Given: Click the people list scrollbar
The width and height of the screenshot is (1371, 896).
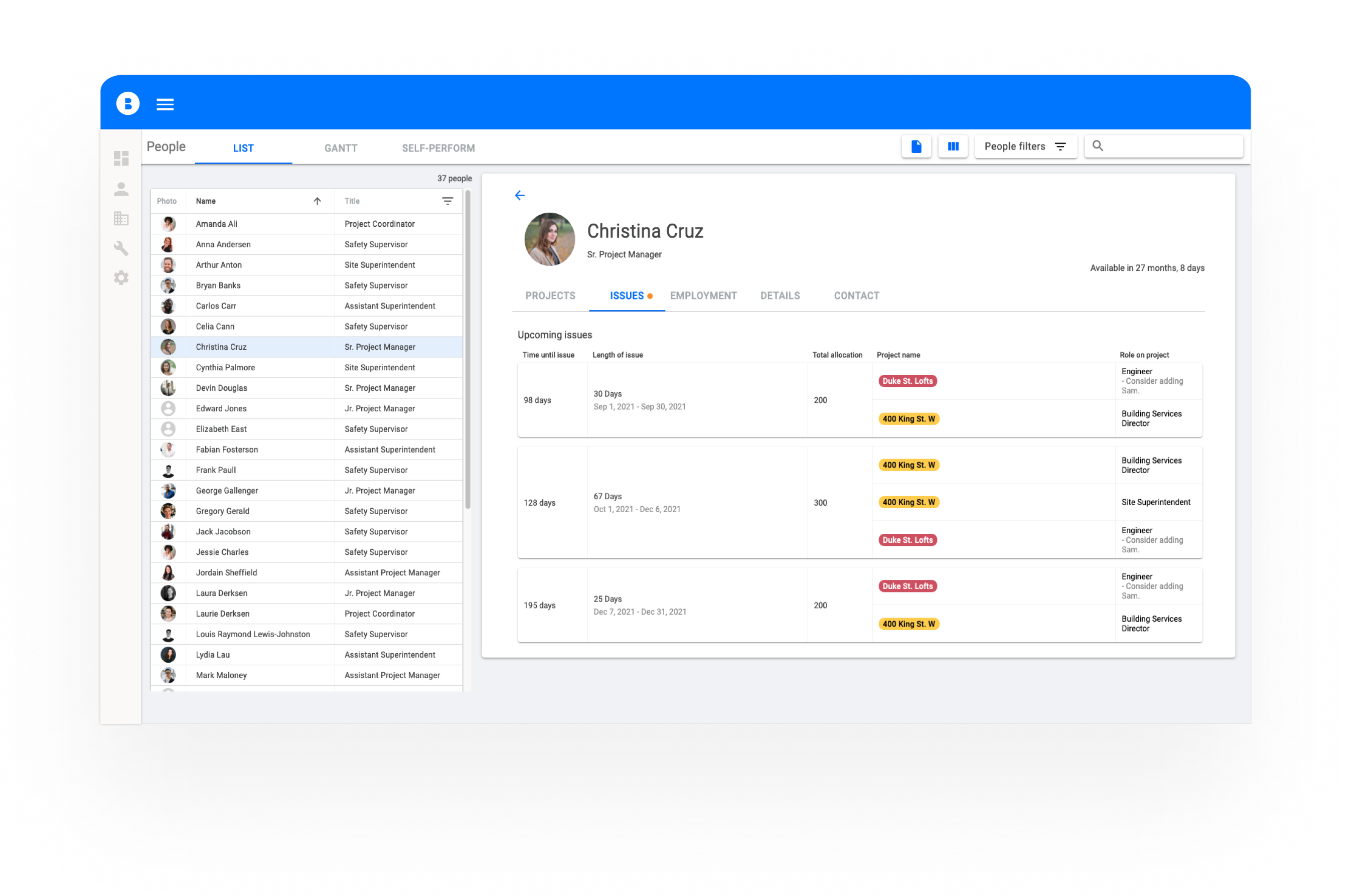Looking at the screenshot, I should (x=468, y=349).
